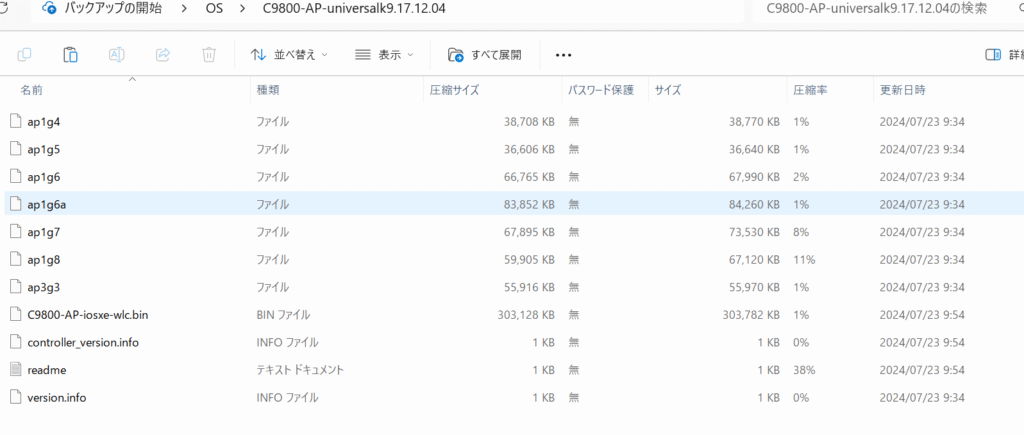
Task: Click the バックアップの開始 breadcrumb
Action: [113, 8]
